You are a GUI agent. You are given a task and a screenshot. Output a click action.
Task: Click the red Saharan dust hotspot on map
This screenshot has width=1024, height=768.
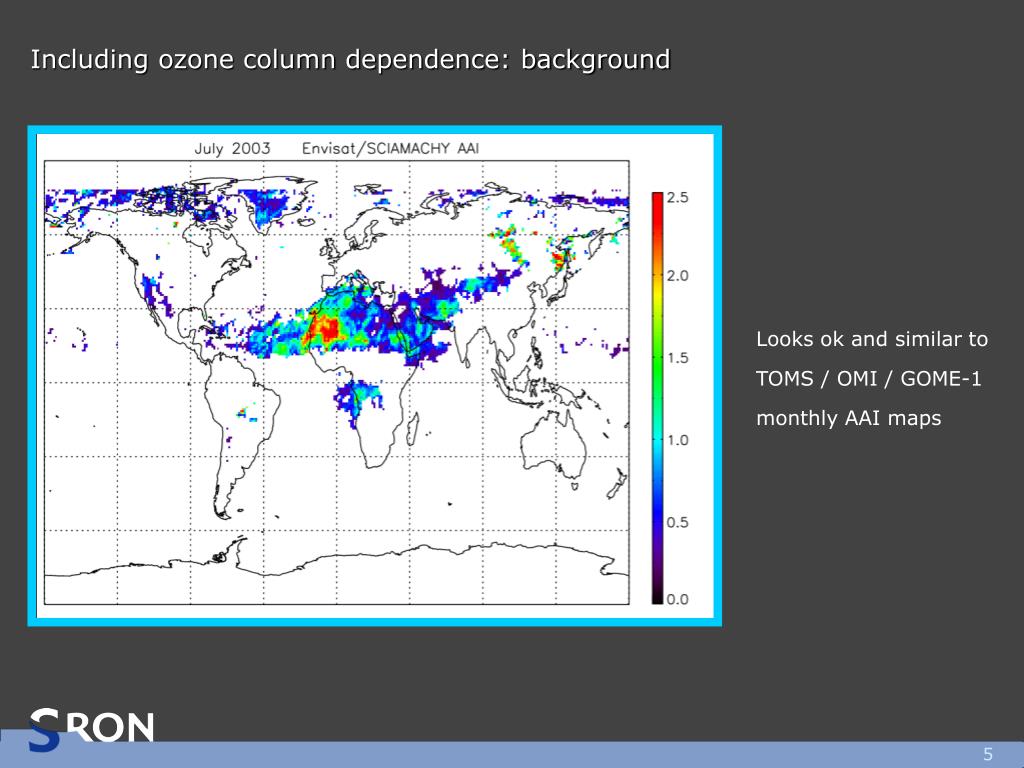tap(325, 328)
